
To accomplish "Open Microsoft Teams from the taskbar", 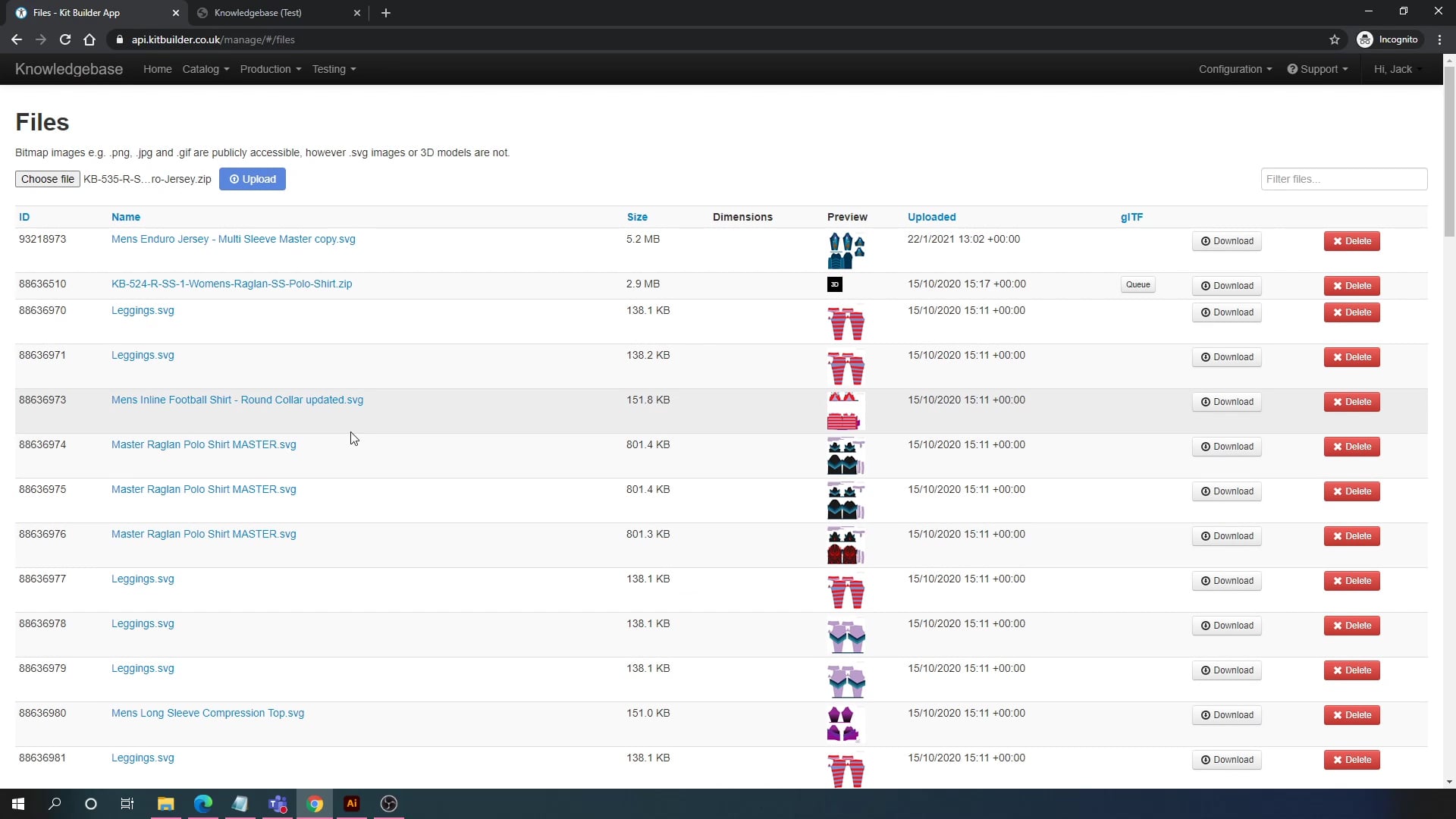I will [278, 804].
